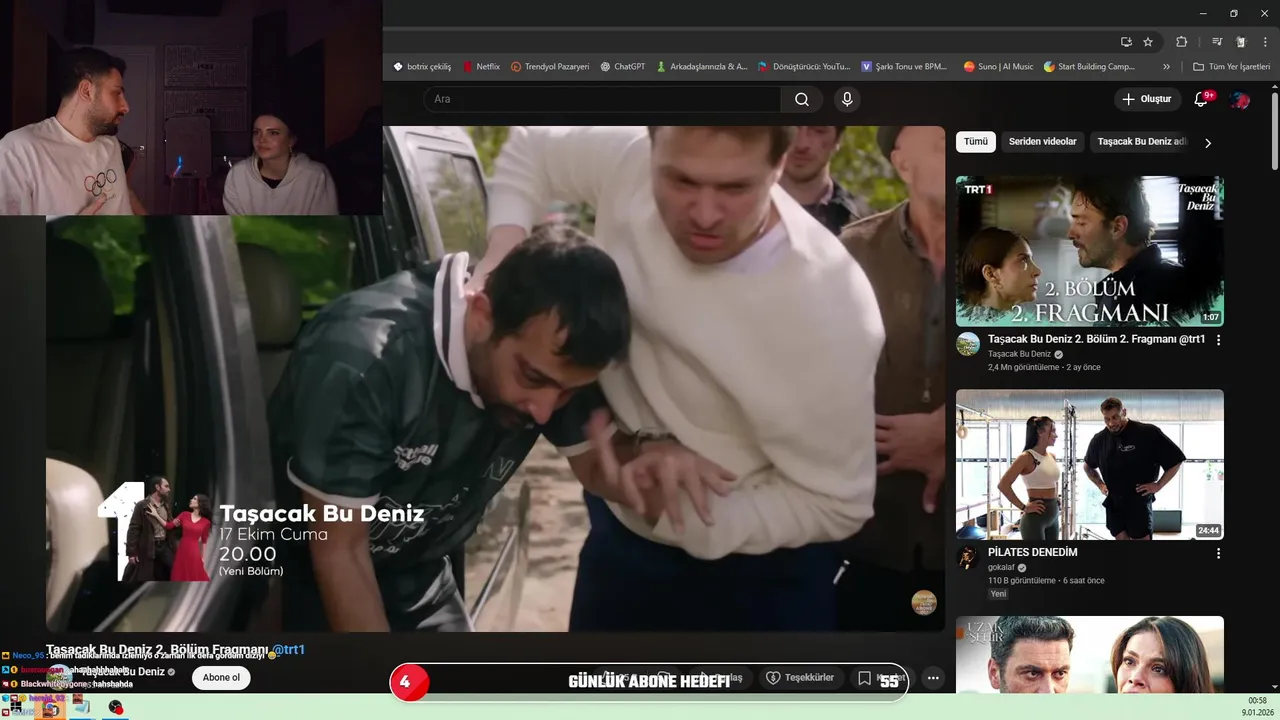Click the @trt1 mention in video title
1280x720 pixels.
pos(289,650)
